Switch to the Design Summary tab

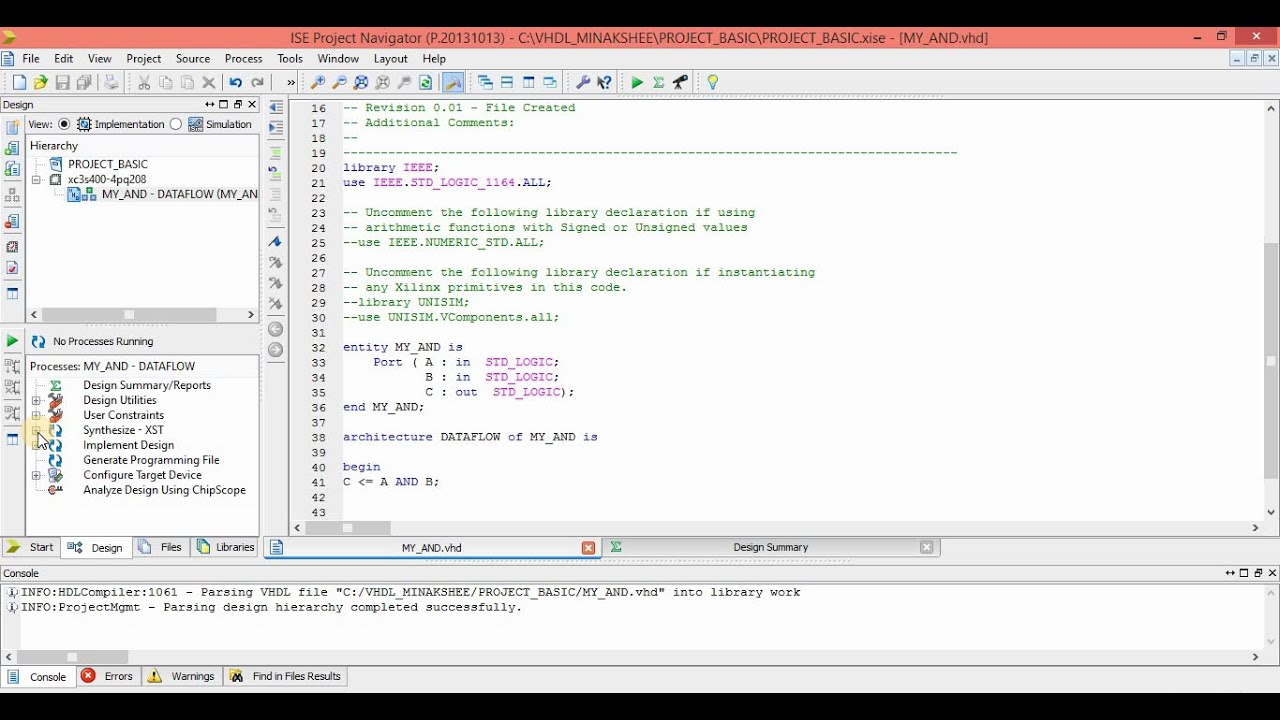(x=770, y=547)
